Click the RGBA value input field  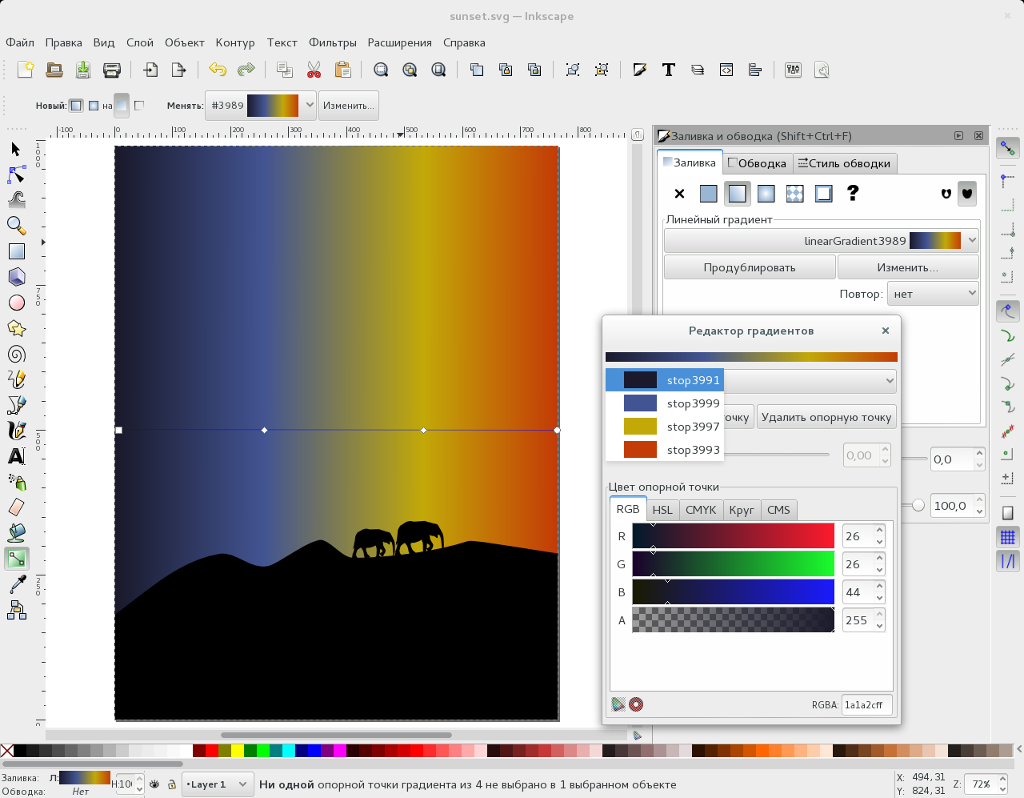[866, 704]
